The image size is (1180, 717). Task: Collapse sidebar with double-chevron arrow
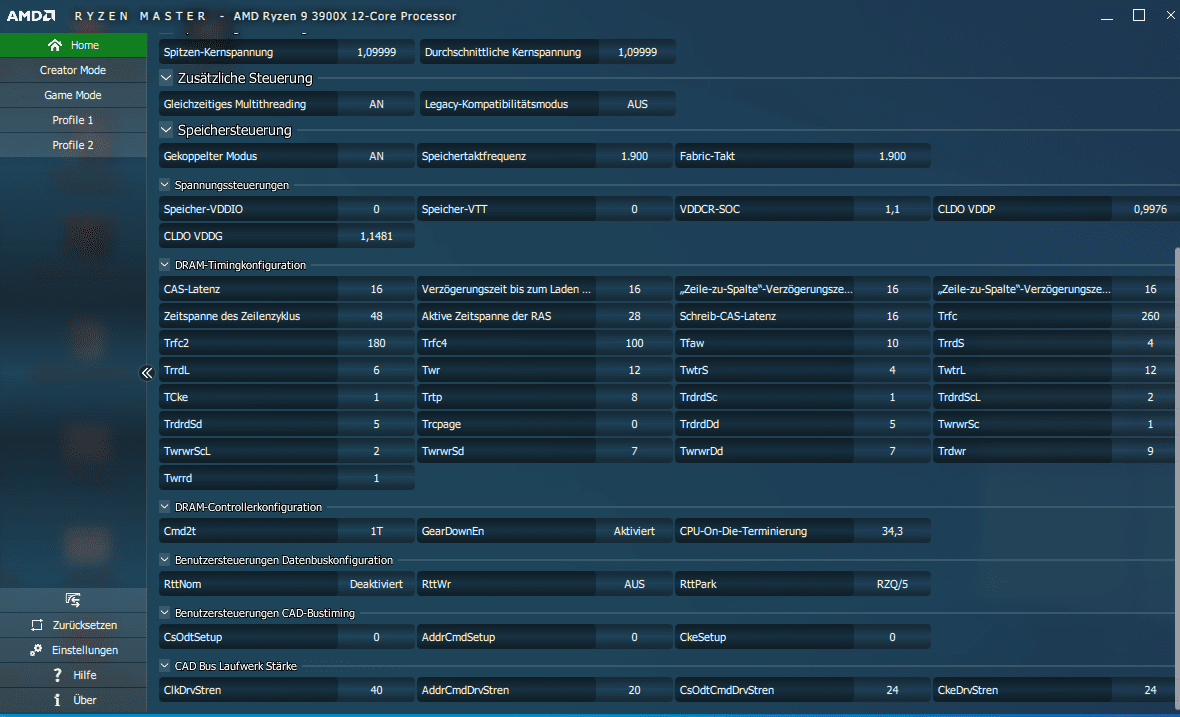[x=147, y=372]
